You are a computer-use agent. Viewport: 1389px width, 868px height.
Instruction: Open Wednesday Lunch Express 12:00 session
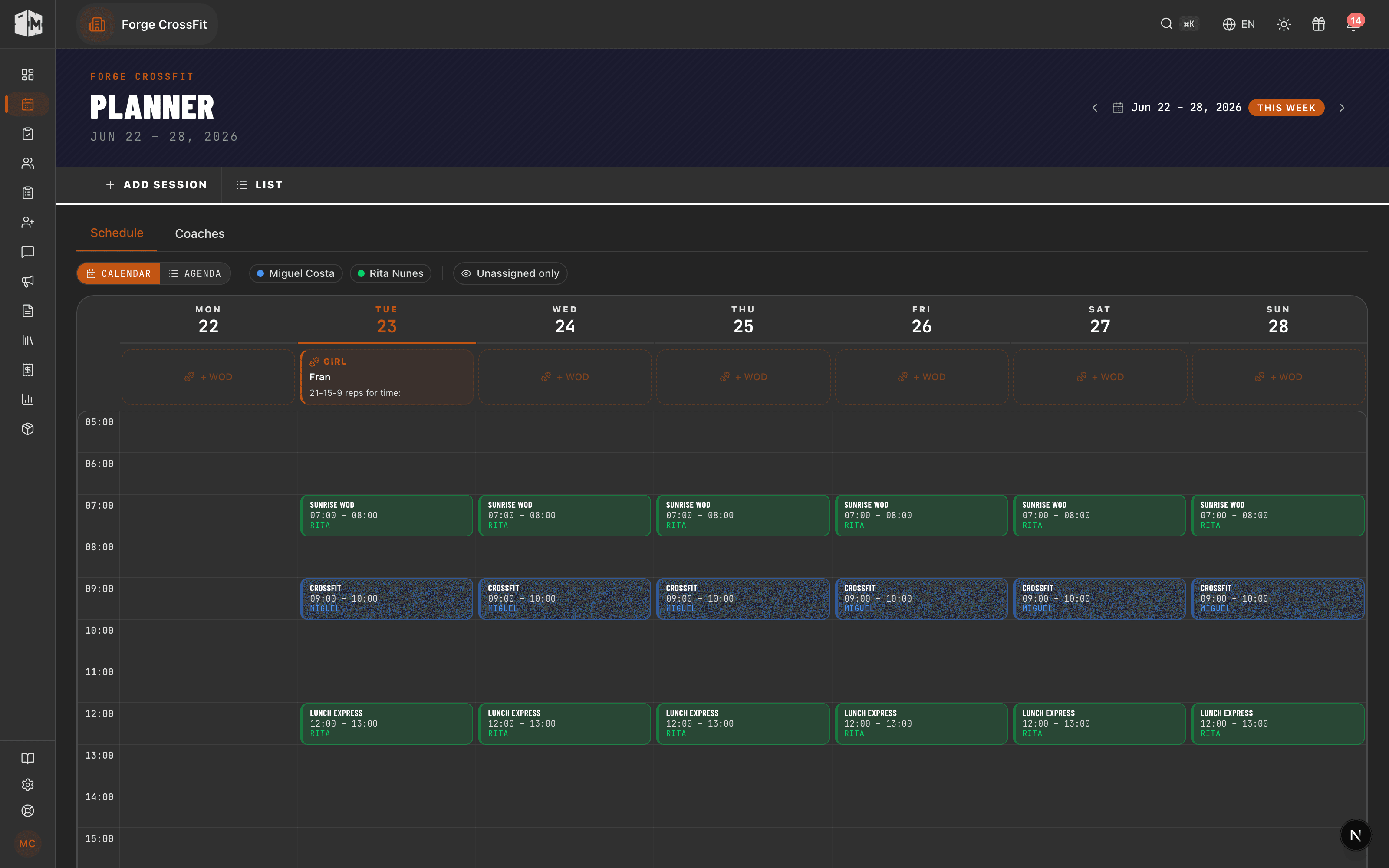coord(565,723)
